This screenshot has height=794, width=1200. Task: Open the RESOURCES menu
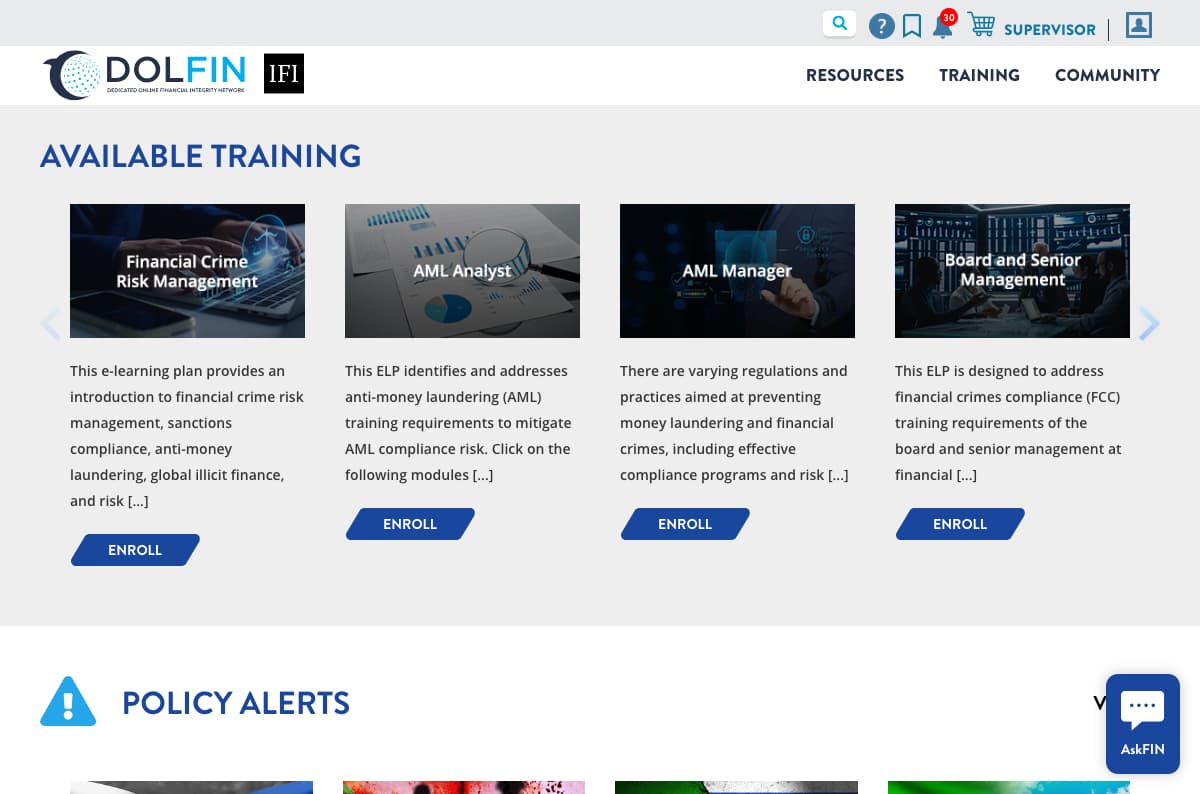(x=855, y=75)
